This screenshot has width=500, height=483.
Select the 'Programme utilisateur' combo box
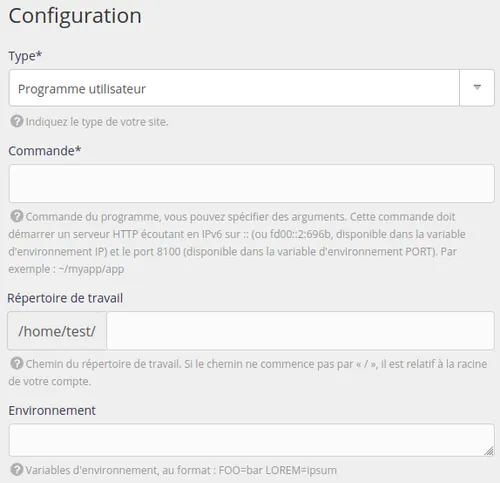(x=251, y=88)
